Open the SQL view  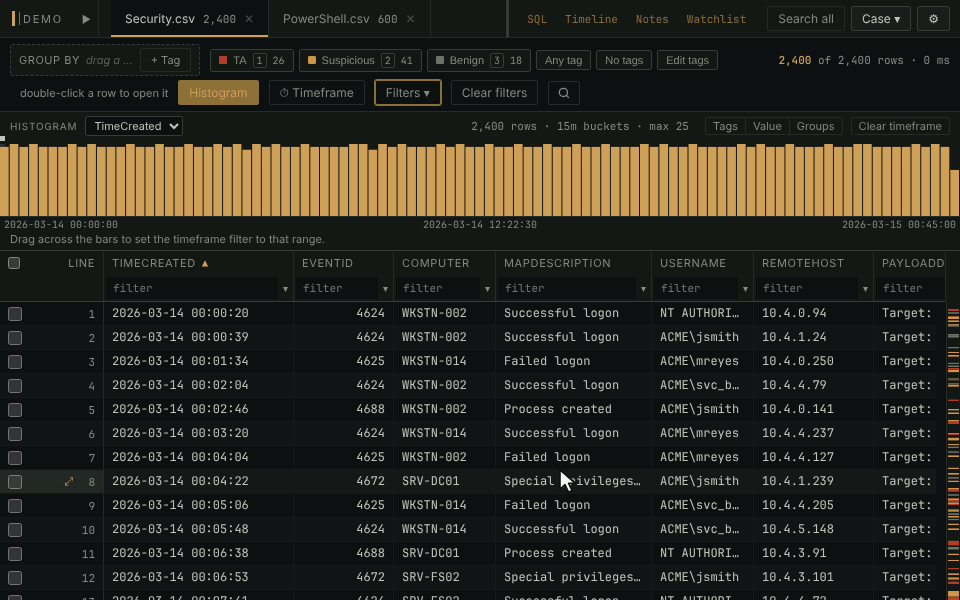coord(537,19)
